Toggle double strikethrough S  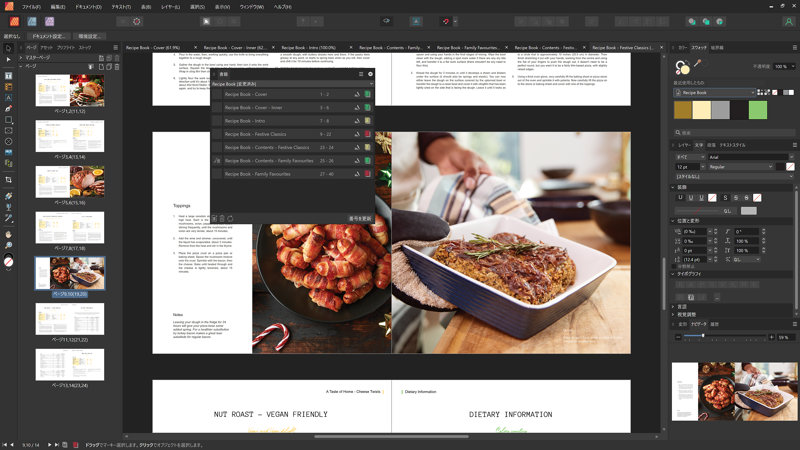(746, 197)
